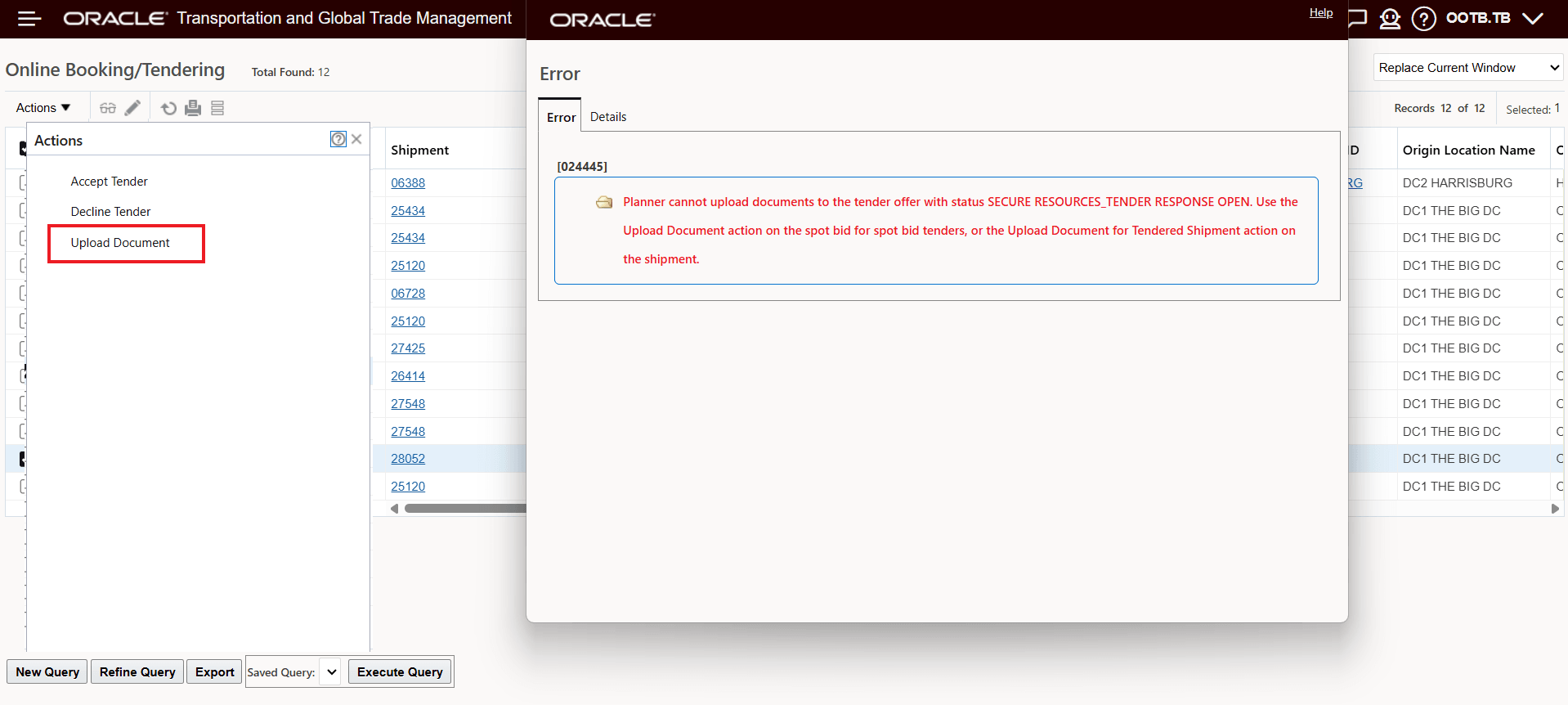Open shipment link 26414

point(408,376)
